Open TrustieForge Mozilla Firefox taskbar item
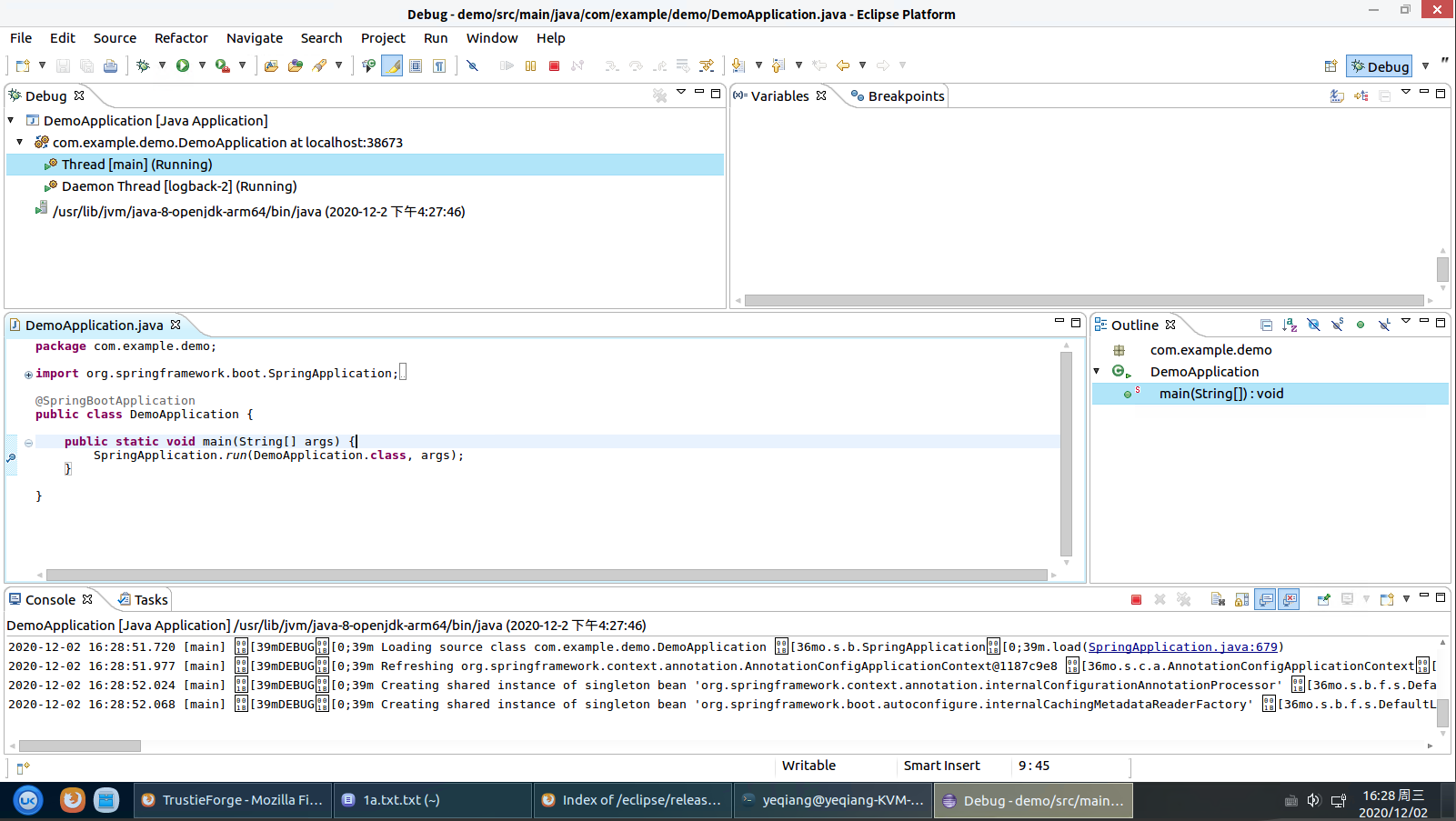This screenshot has width=1456, height=821. [233, 800]
